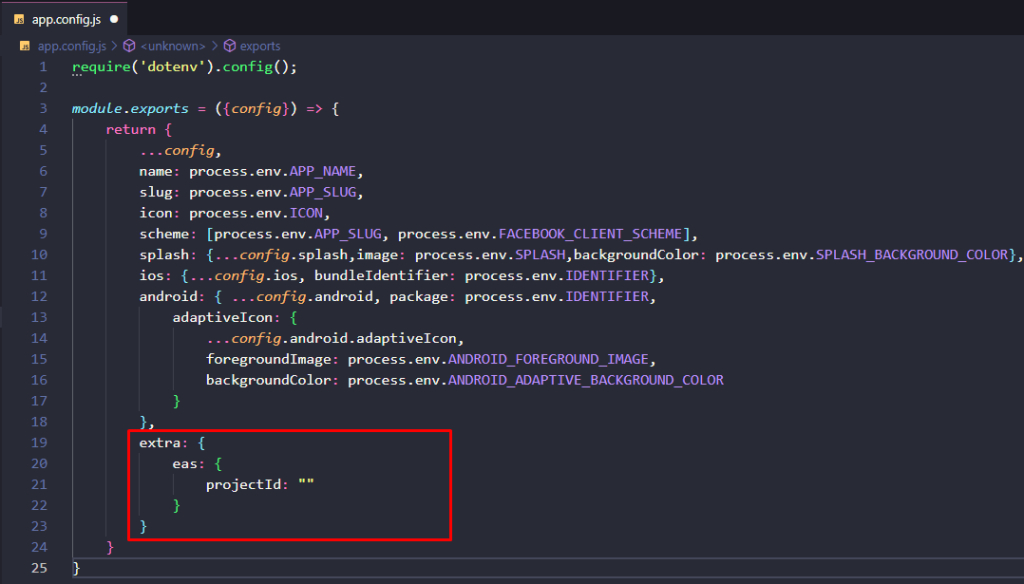
Task: Click the closing brace on line 25
Action: coord(76,567)
